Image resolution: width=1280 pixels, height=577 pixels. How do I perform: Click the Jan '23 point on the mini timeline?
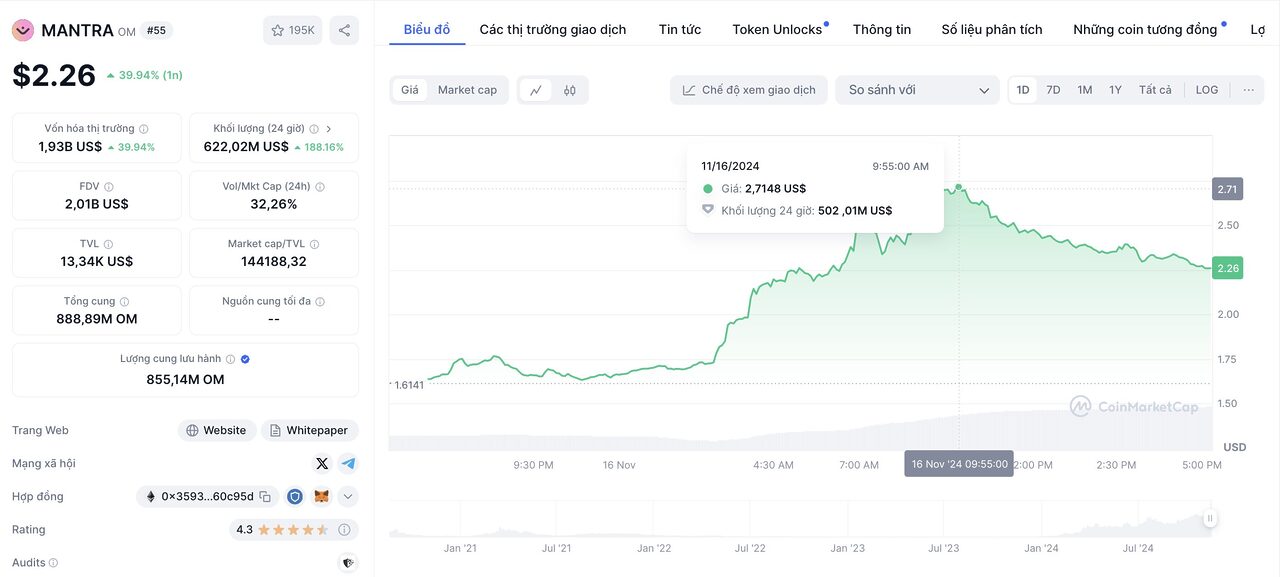tap(847, 548)
